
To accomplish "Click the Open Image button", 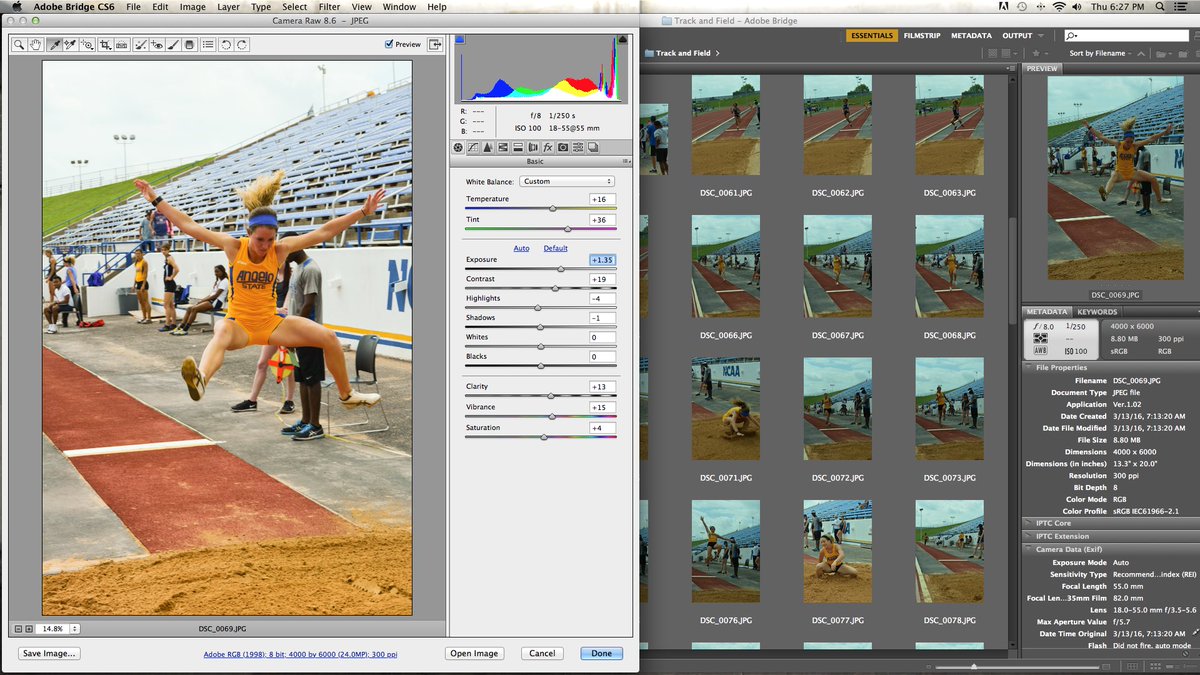I will tap(474, 653).
